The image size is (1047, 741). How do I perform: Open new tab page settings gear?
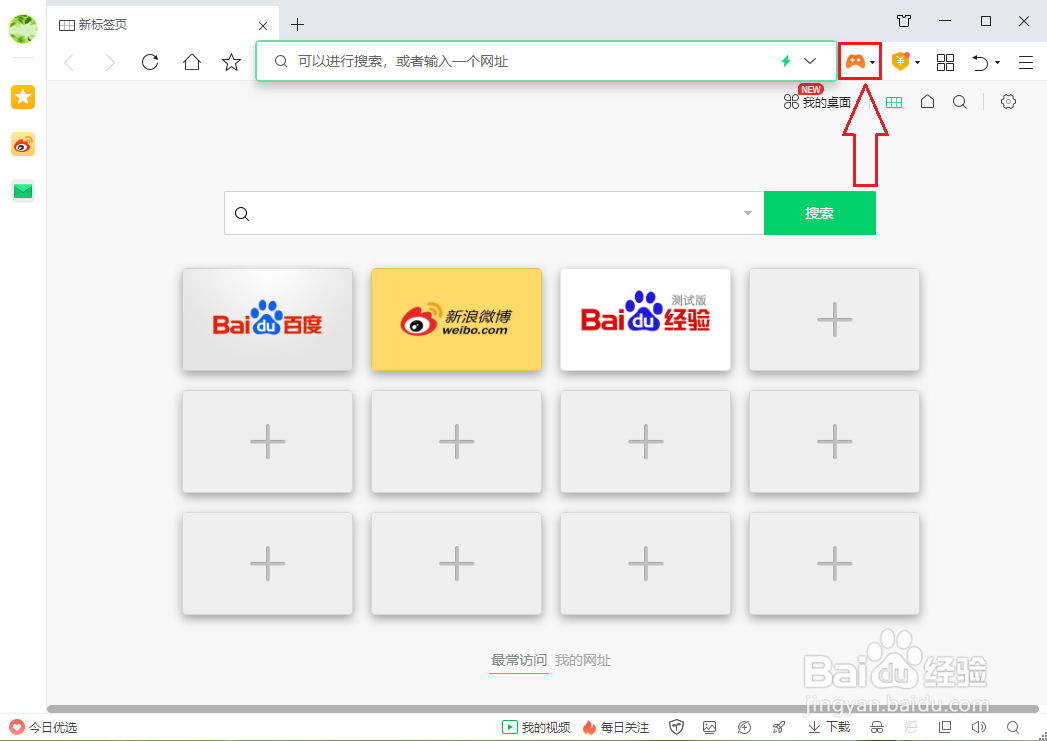pos(1008,101)
